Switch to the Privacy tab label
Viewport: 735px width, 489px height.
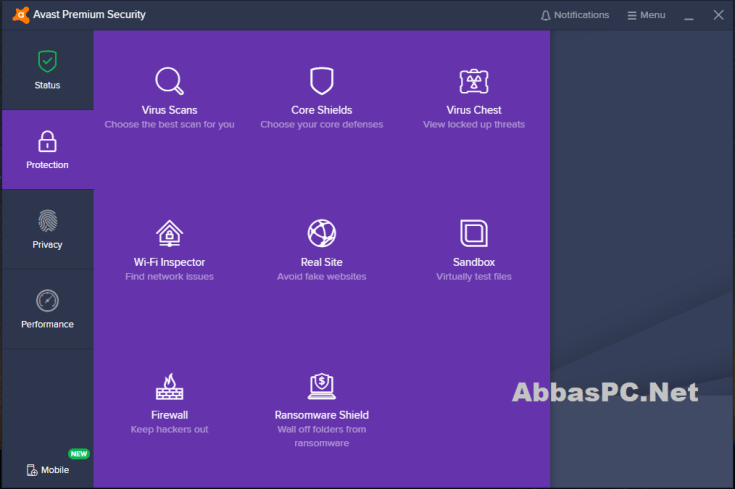[47, 245]
